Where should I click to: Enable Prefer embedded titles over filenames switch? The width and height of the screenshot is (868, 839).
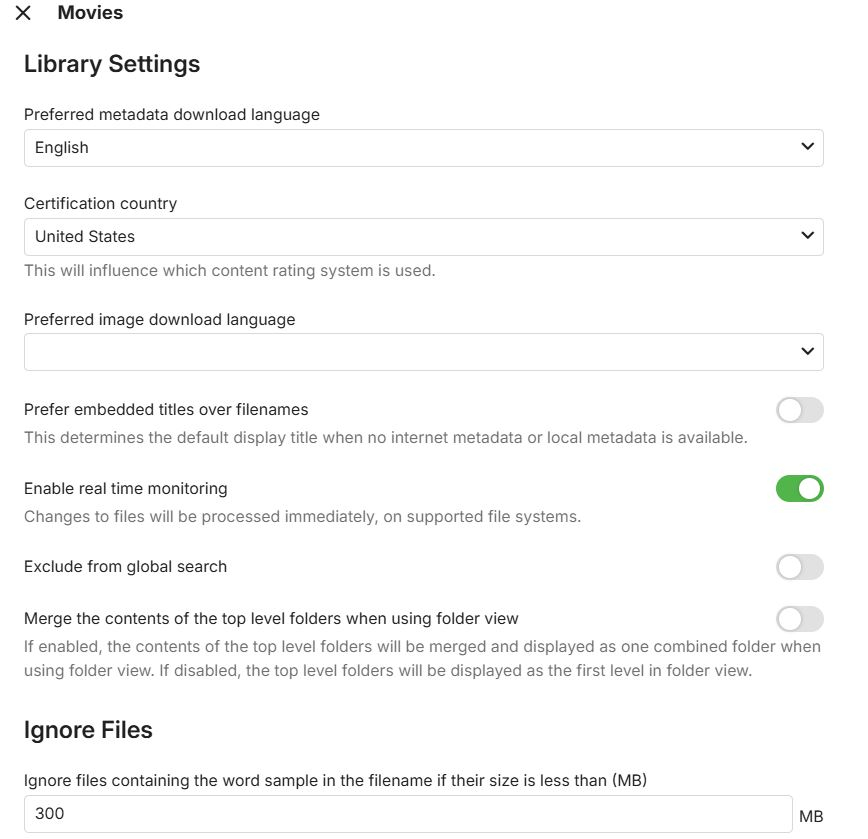coord(799,410)
